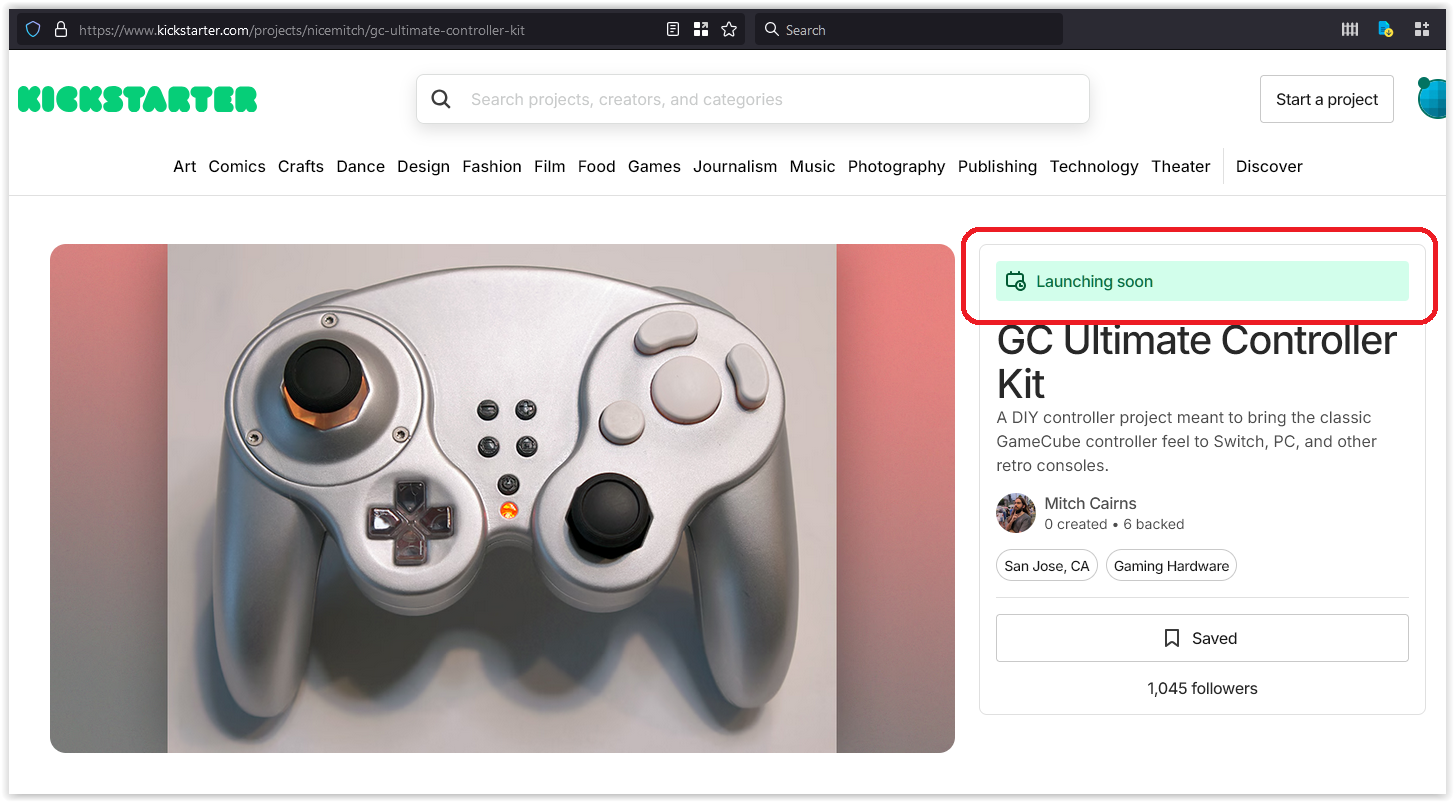Image resolution: width=1454 pixels, height=802 pixels.
Task: Focus the browser Search box
Action: pos(909,30)
